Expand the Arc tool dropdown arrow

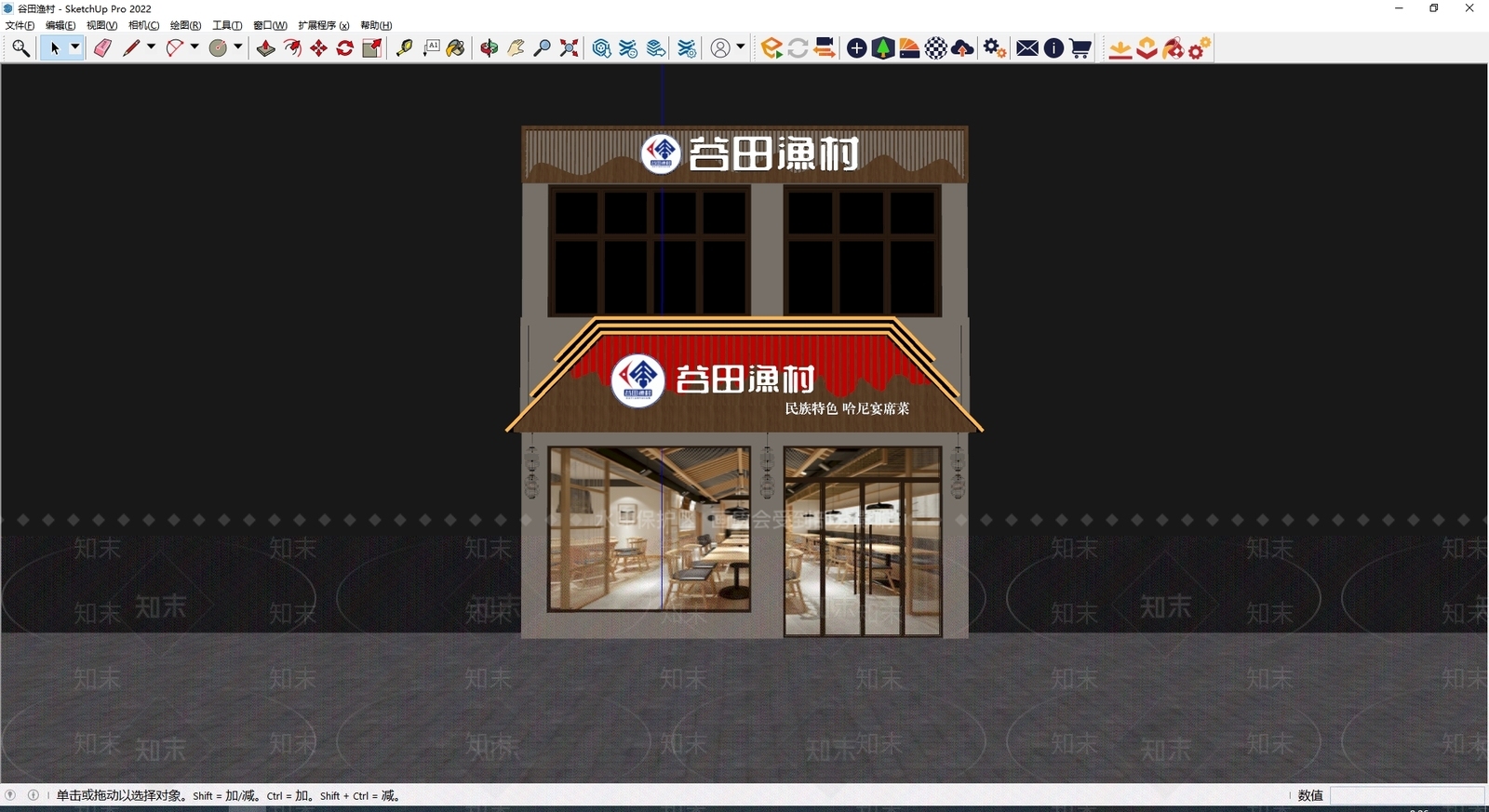[195, 47]
